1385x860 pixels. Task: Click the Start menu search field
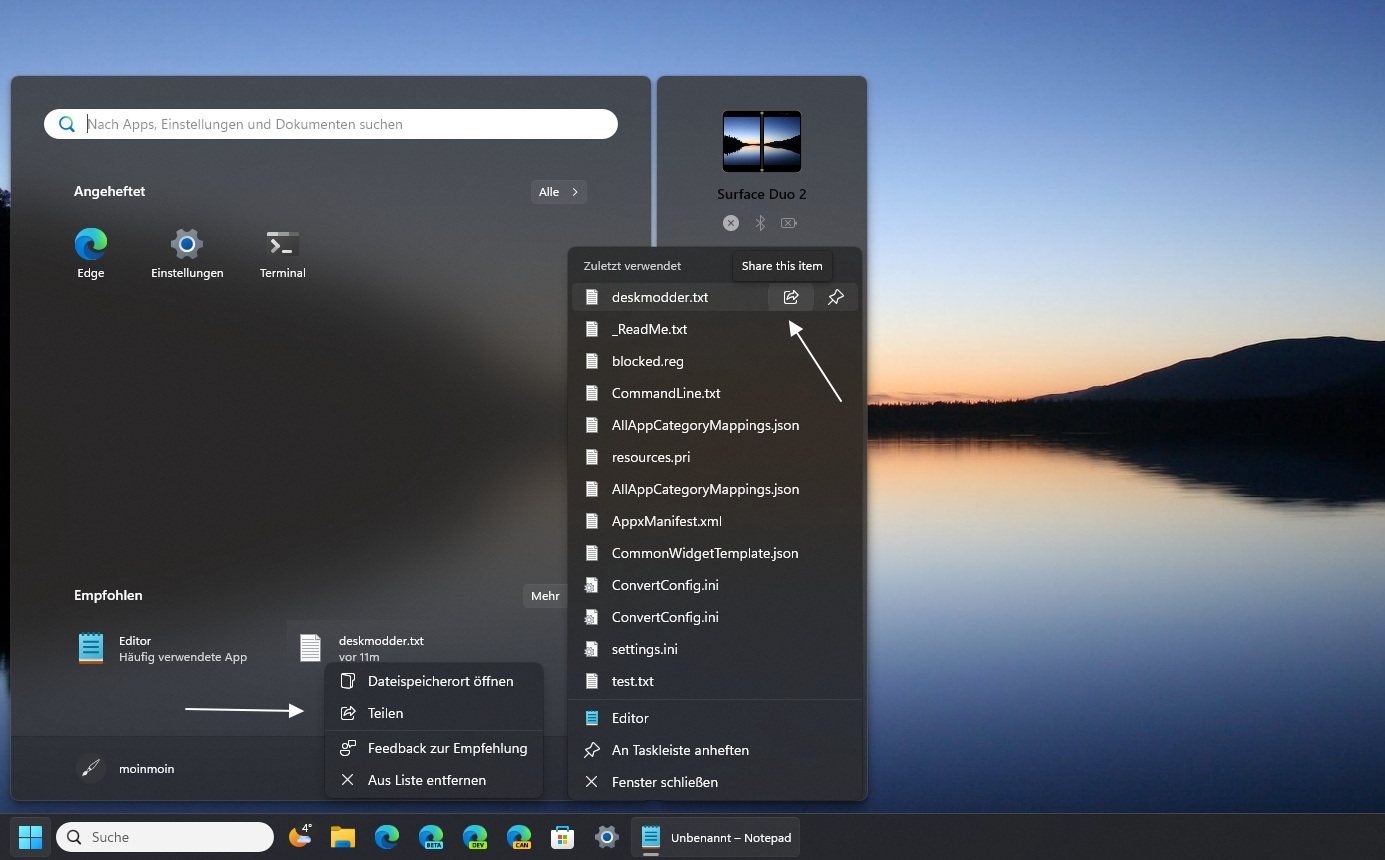tap(331, 124)
